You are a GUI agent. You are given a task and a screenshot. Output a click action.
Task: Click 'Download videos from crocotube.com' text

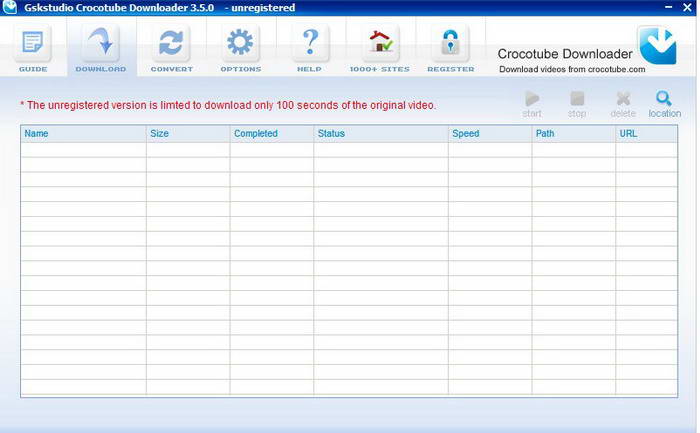(x=572, y=69)
